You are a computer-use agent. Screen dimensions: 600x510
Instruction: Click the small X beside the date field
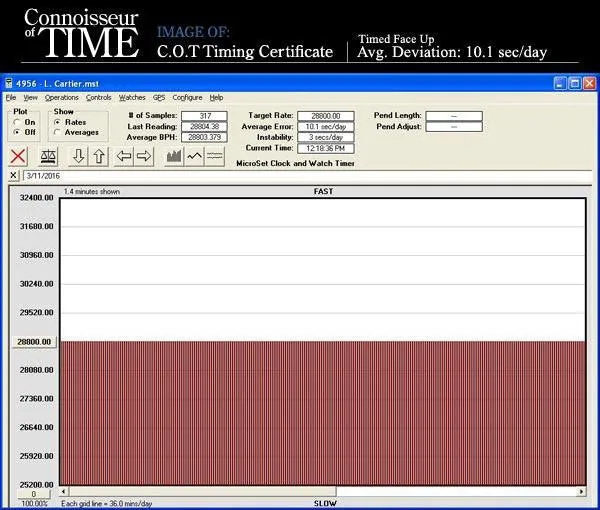coord(13,175)
